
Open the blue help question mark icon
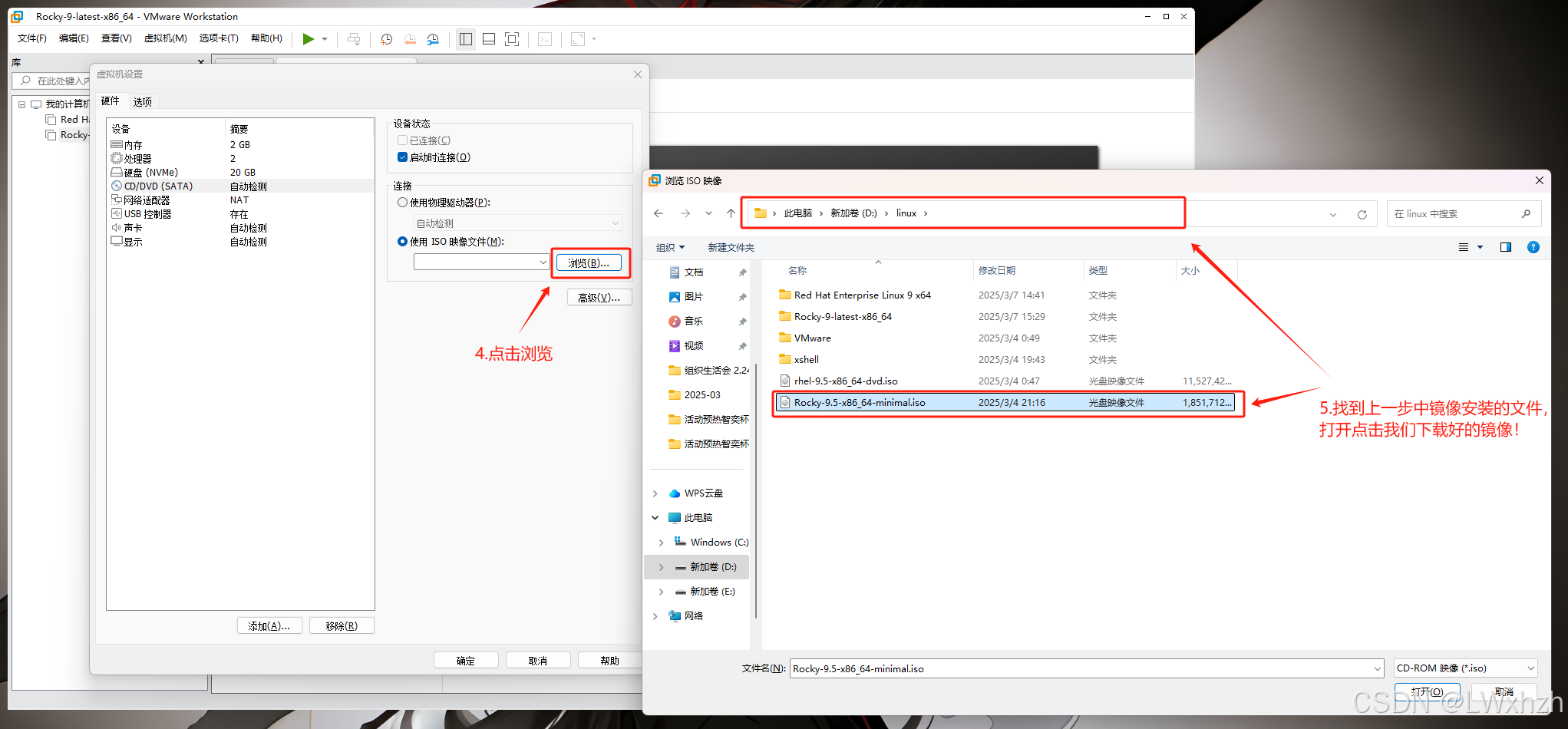[x=1533, y=247]
